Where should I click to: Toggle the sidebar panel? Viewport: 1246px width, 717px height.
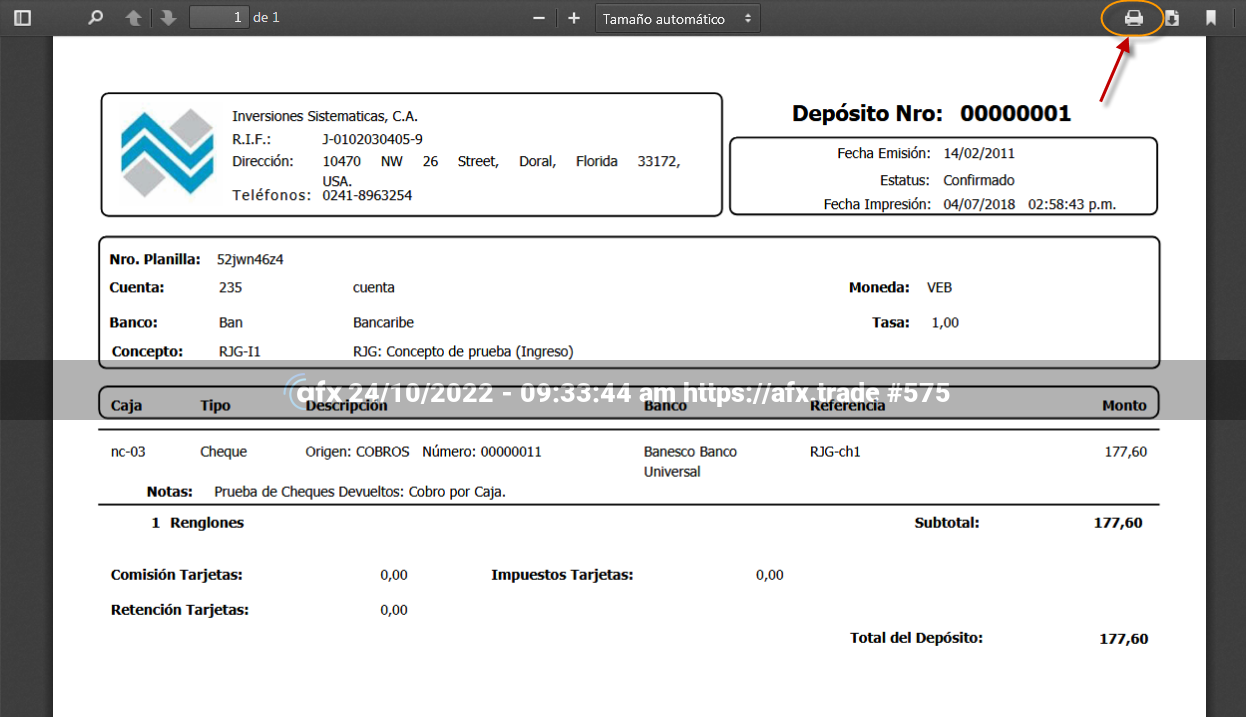click(x=22, y=18)
